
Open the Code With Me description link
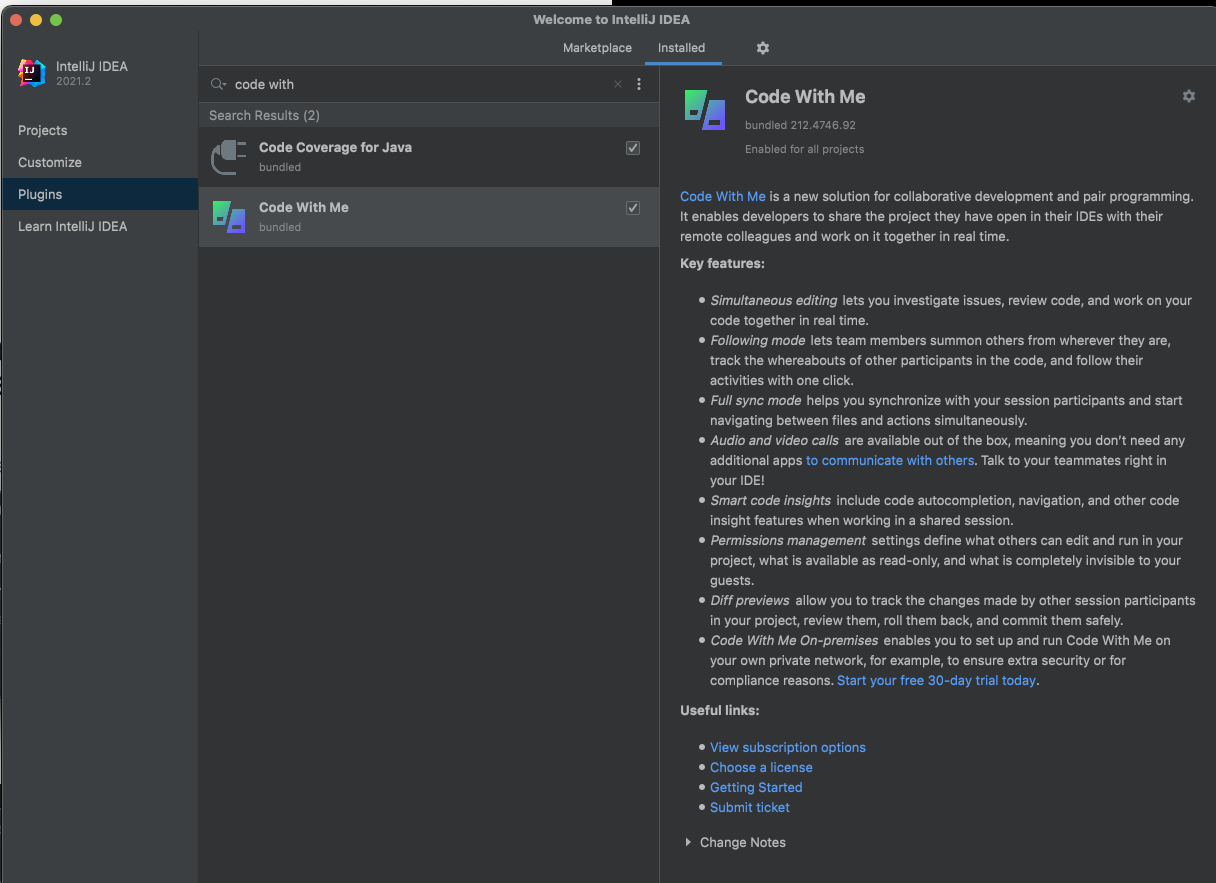[723, 196]
